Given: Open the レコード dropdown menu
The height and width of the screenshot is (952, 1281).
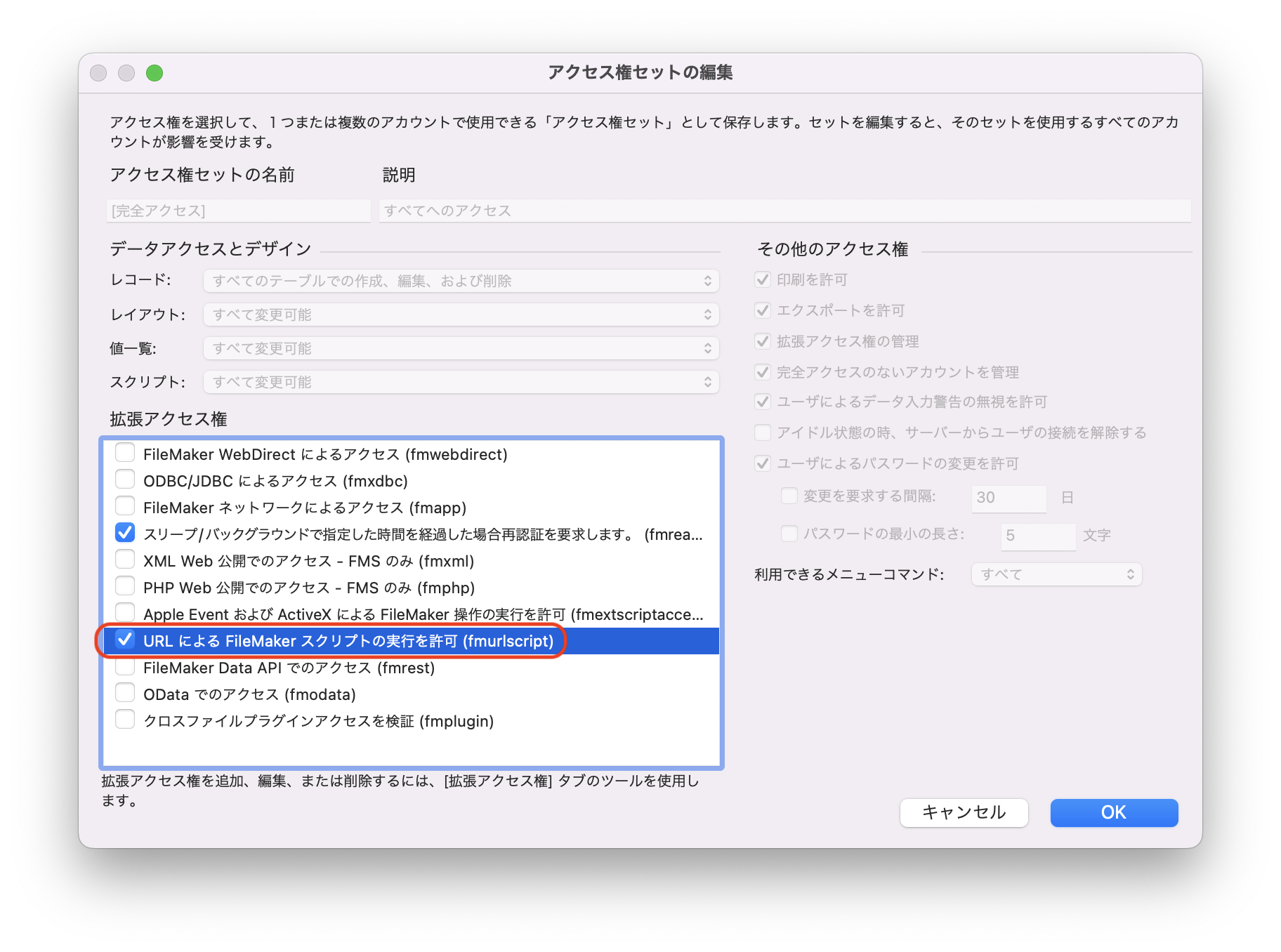Looking at the screenshot, I should coord(461,281).
